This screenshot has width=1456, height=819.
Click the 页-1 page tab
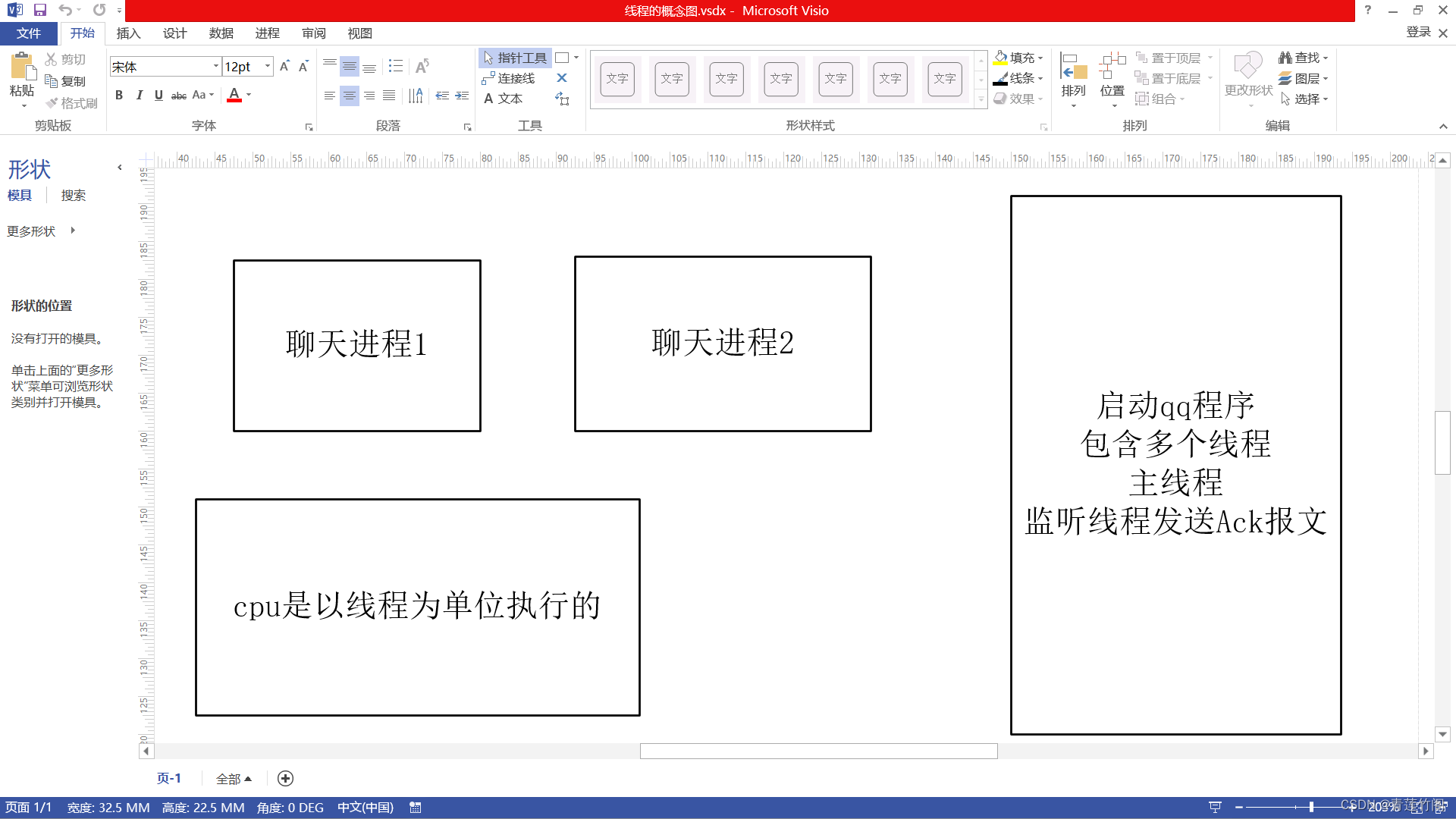pos(169,778)
